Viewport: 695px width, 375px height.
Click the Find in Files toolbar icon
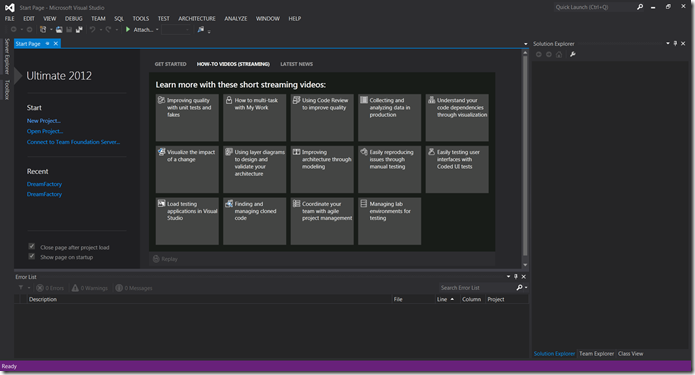(x=201, y=30)
